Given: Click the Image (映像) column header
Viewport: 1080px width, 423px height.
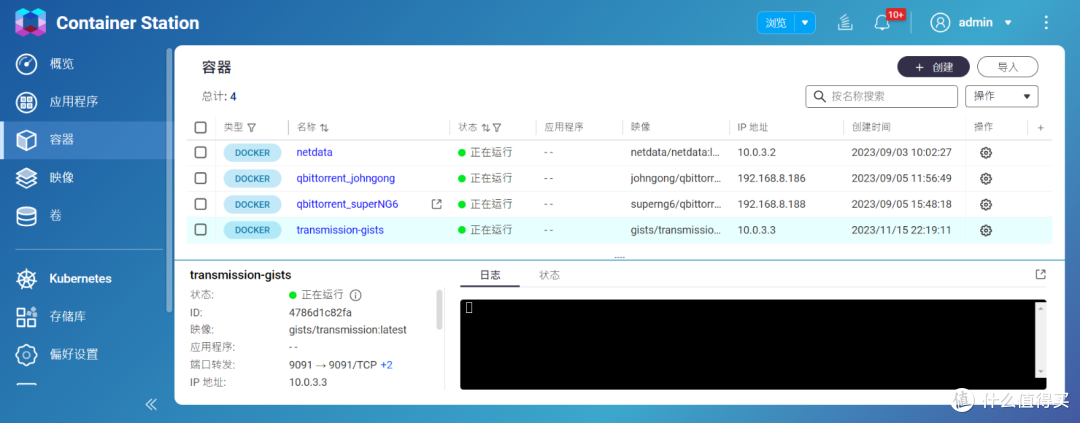Looking at the screenshot, I should pos(641,127).
